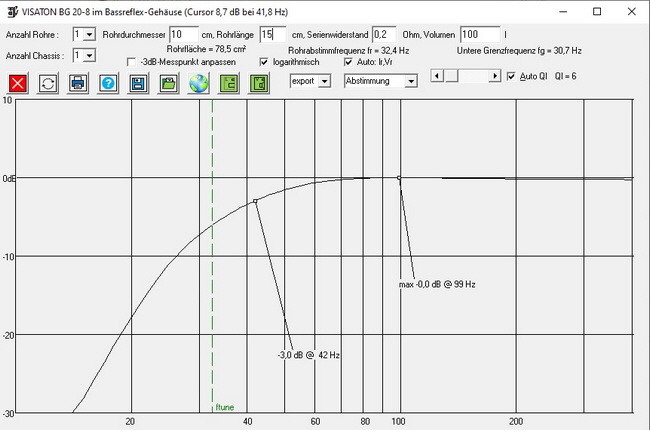The image size is (650, 430).
Task: Click the first green enclosure layout icon
Action: pos(229,83)
